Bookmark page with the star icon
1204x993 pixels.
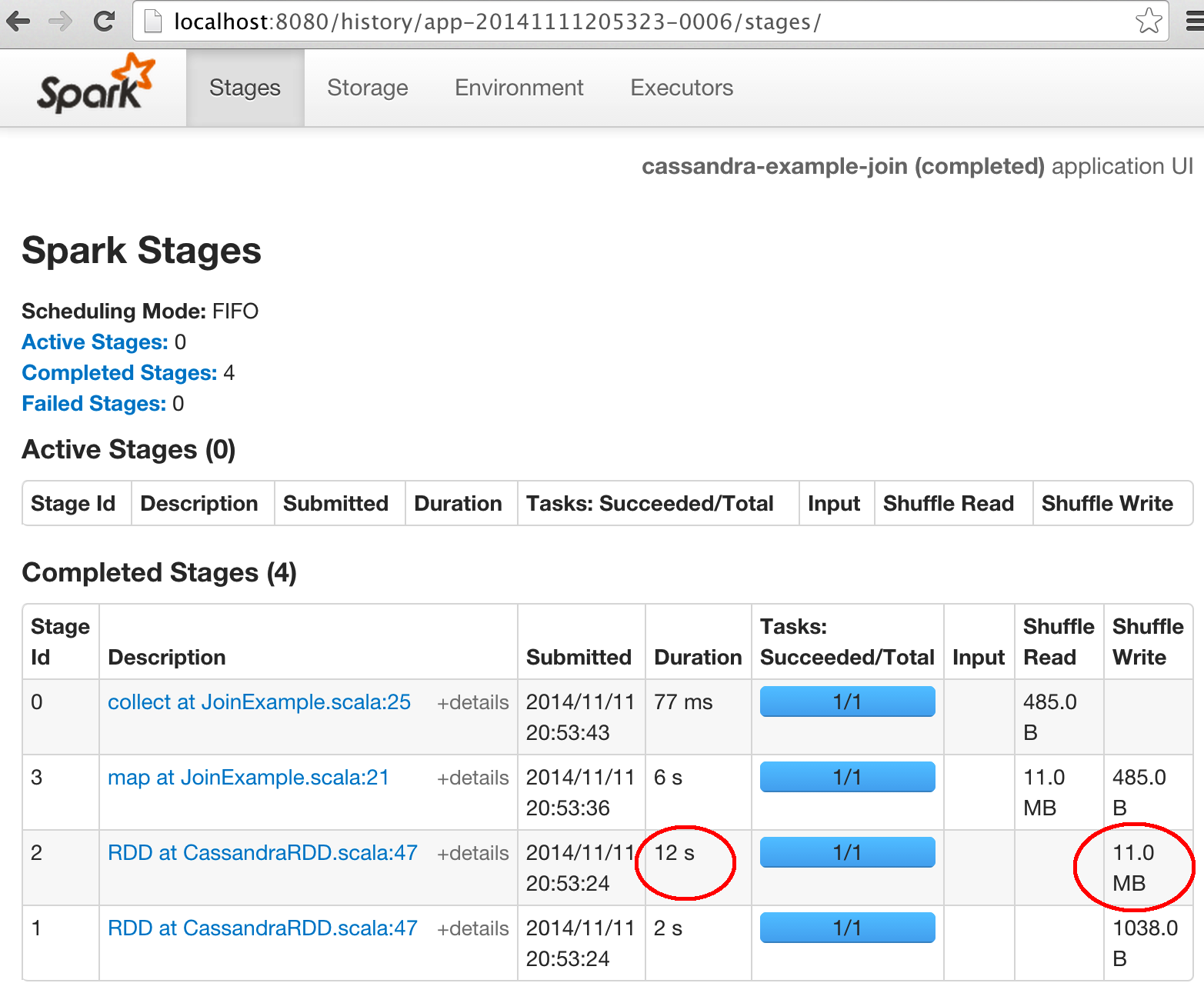1149,21
